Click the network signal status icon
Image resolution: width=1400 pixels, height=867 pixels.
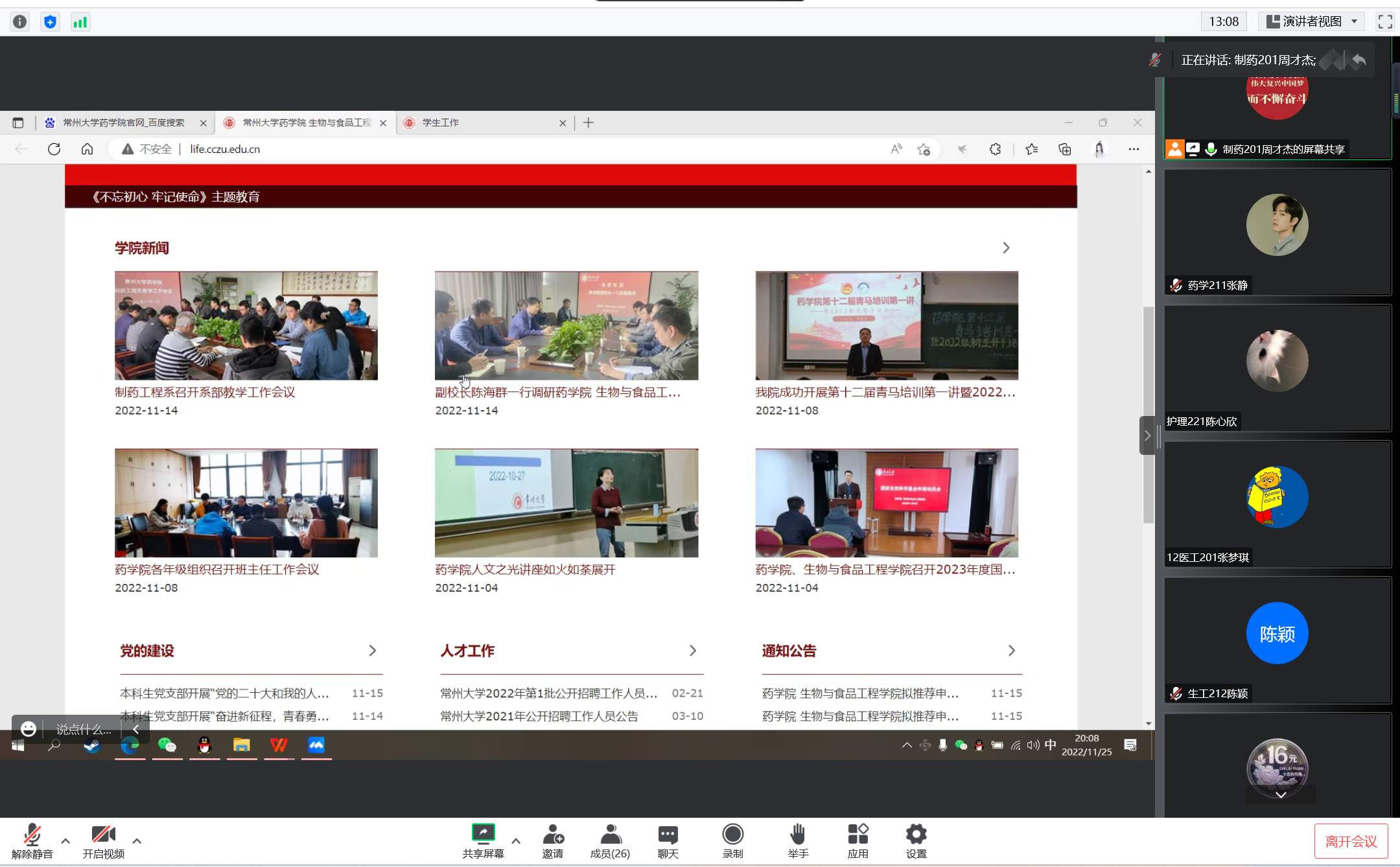80,22
